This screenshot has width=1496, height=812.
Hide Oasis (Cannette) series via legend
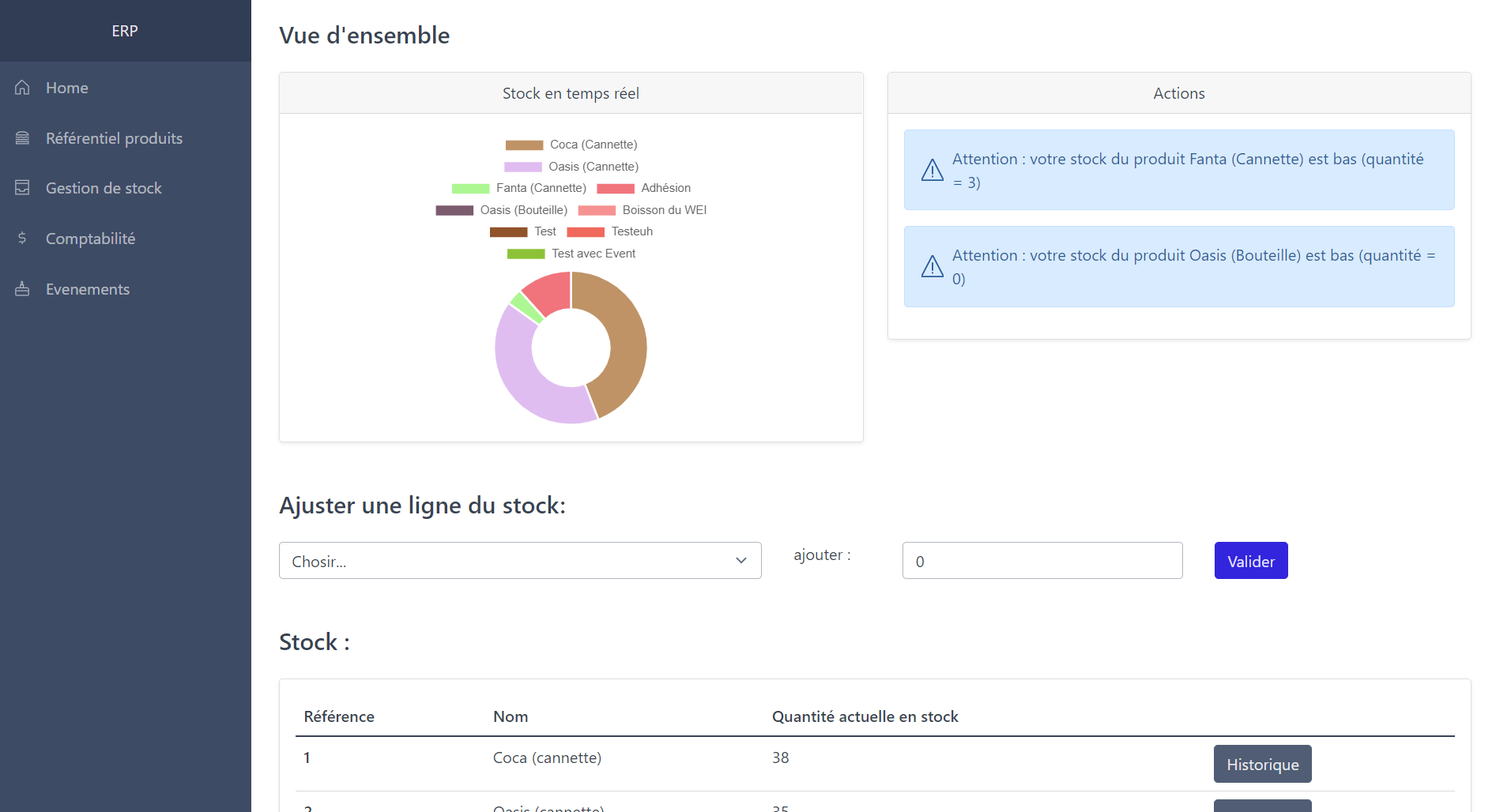point(571,167)
